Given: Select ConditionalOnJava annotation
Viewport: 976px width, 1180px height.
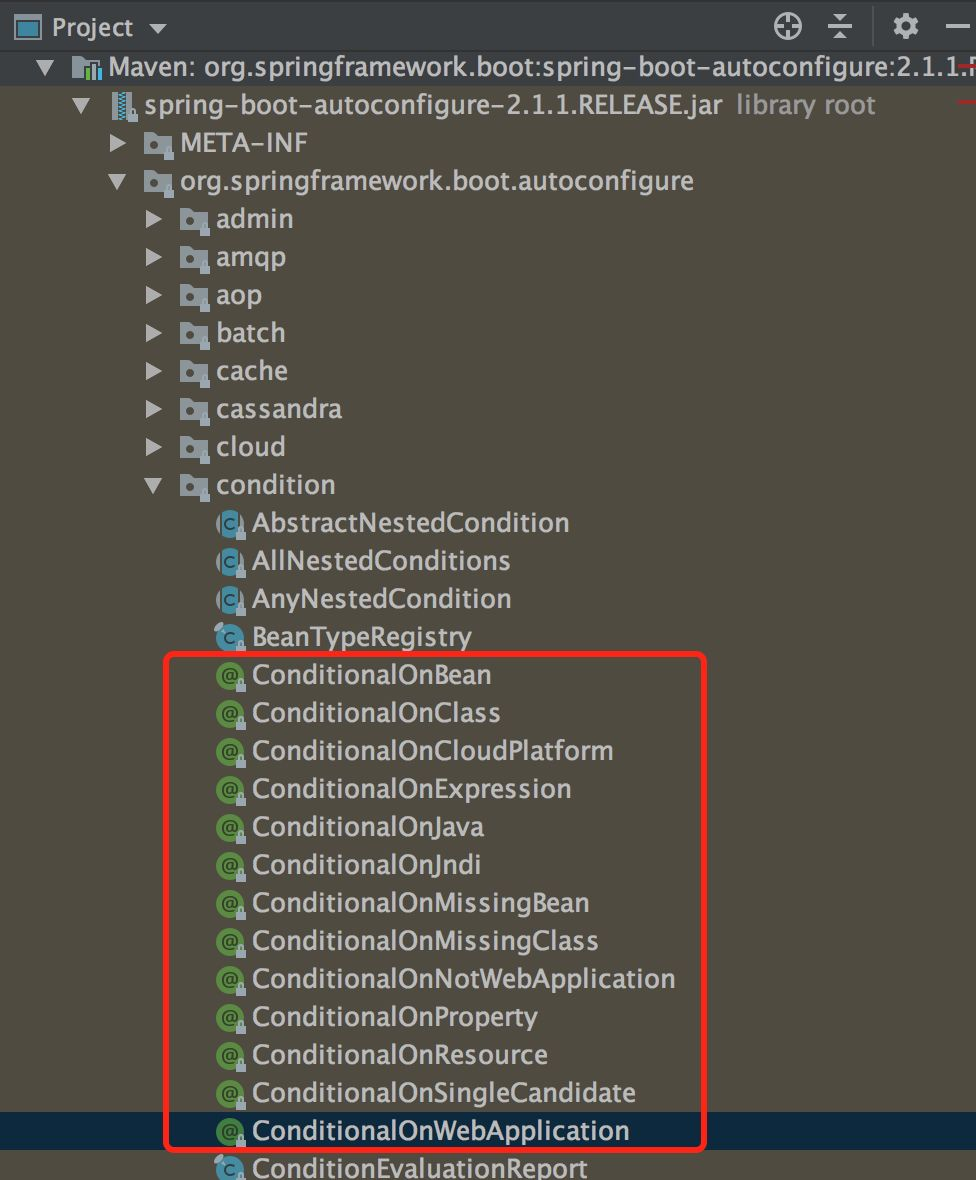Looking at the screenshot, I should (367, 827).
